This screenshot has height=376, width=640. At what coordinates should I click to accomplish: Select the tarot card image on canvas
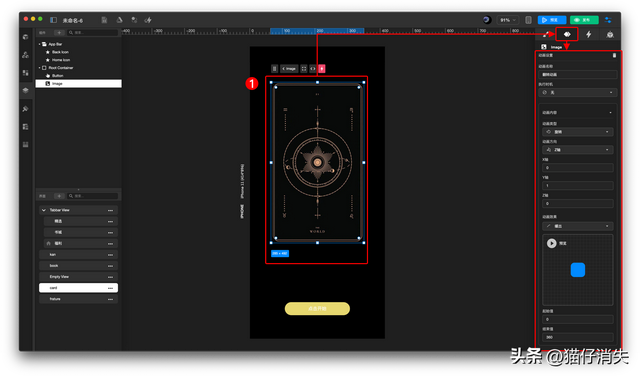point(318,162)
